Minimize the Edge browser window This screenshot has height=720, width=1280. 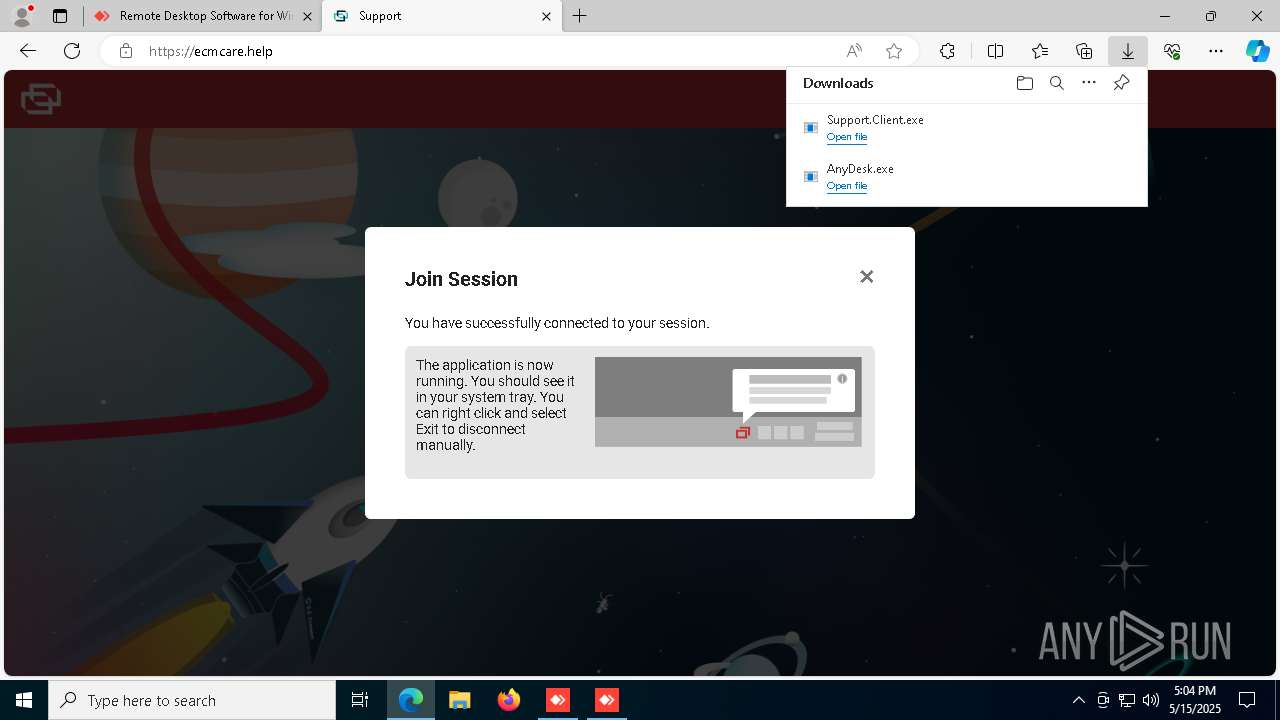[1165, 16]
